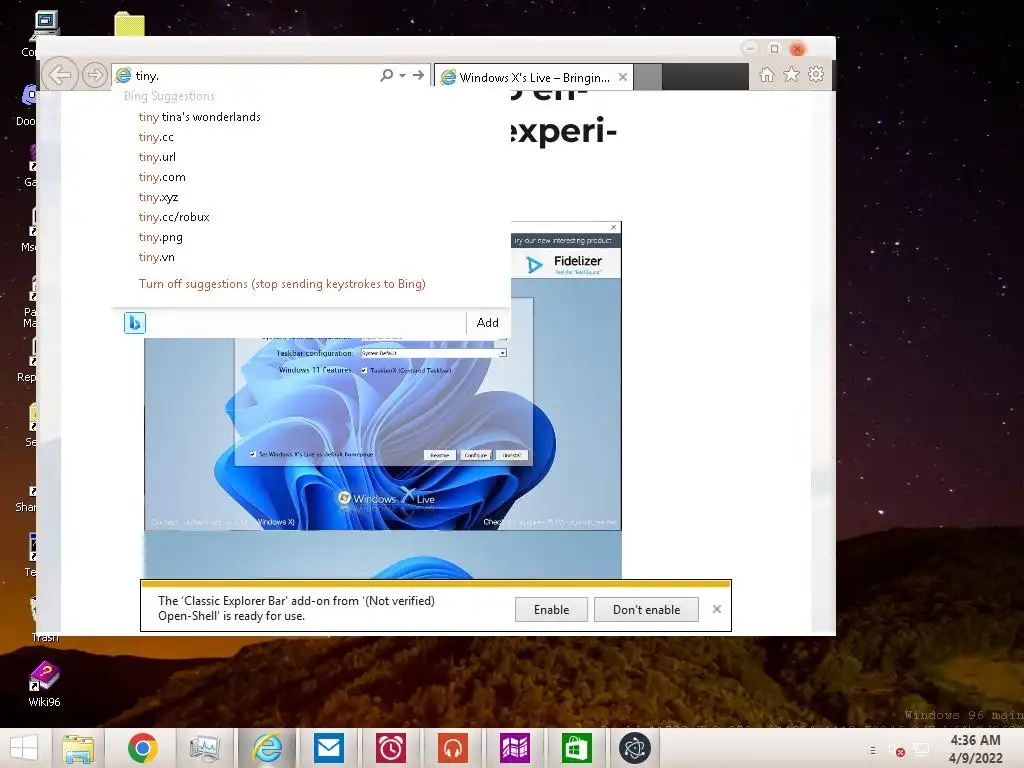Select suggestion tiny.png
The image size is (1024, 768).
161,237
